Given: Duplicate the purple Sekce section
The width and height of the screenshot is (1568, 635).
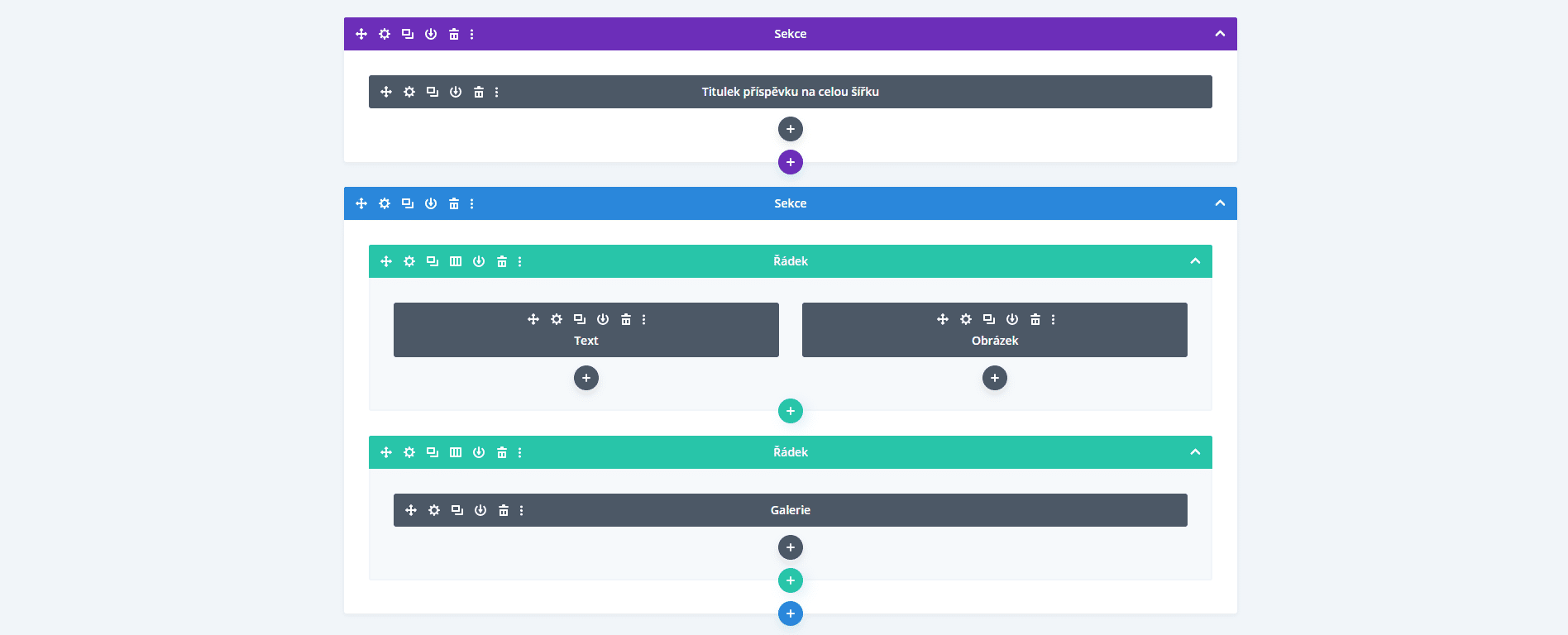Looking at the screenshot, I should 408,34.
